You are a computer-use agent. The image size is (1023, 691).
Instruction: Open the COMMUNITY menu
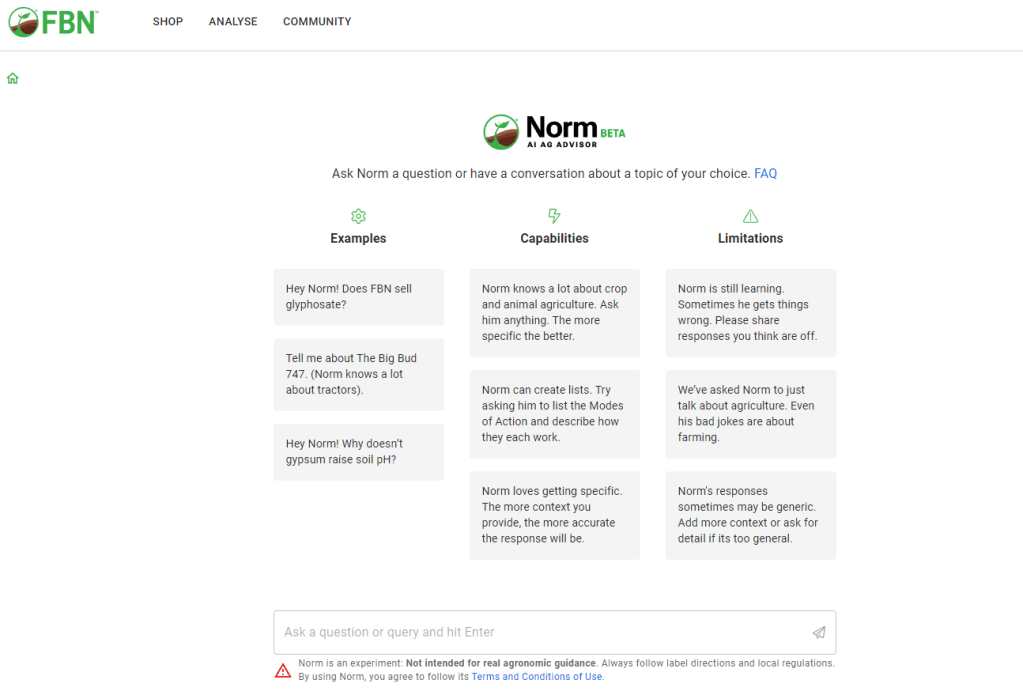[317, 22]
